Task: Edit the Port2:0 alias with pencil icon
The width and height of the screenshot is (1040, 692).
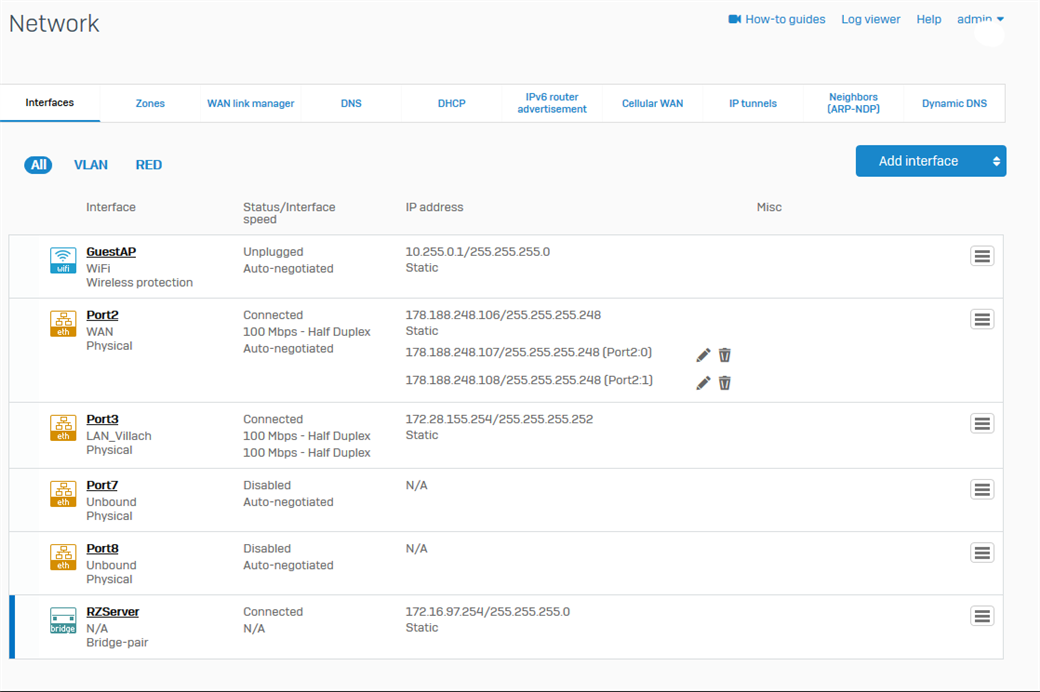Action: click(x=703, y=355)
